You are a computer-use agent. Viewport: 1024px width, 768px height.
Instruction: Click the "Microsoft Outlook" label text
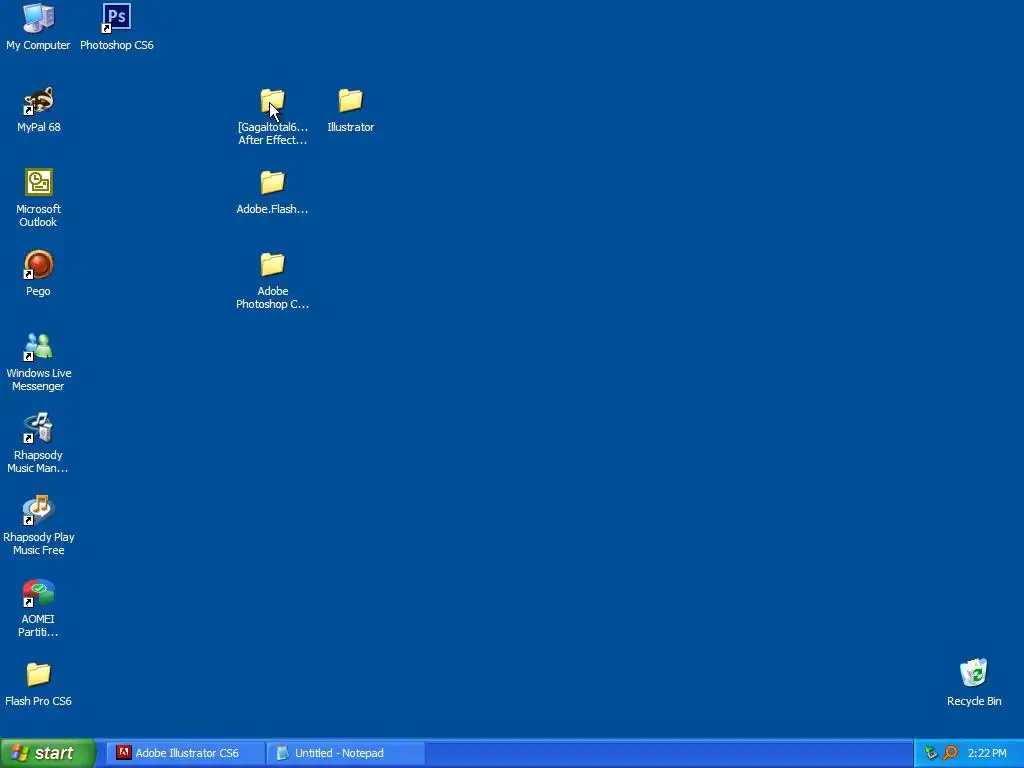(39, 216)
